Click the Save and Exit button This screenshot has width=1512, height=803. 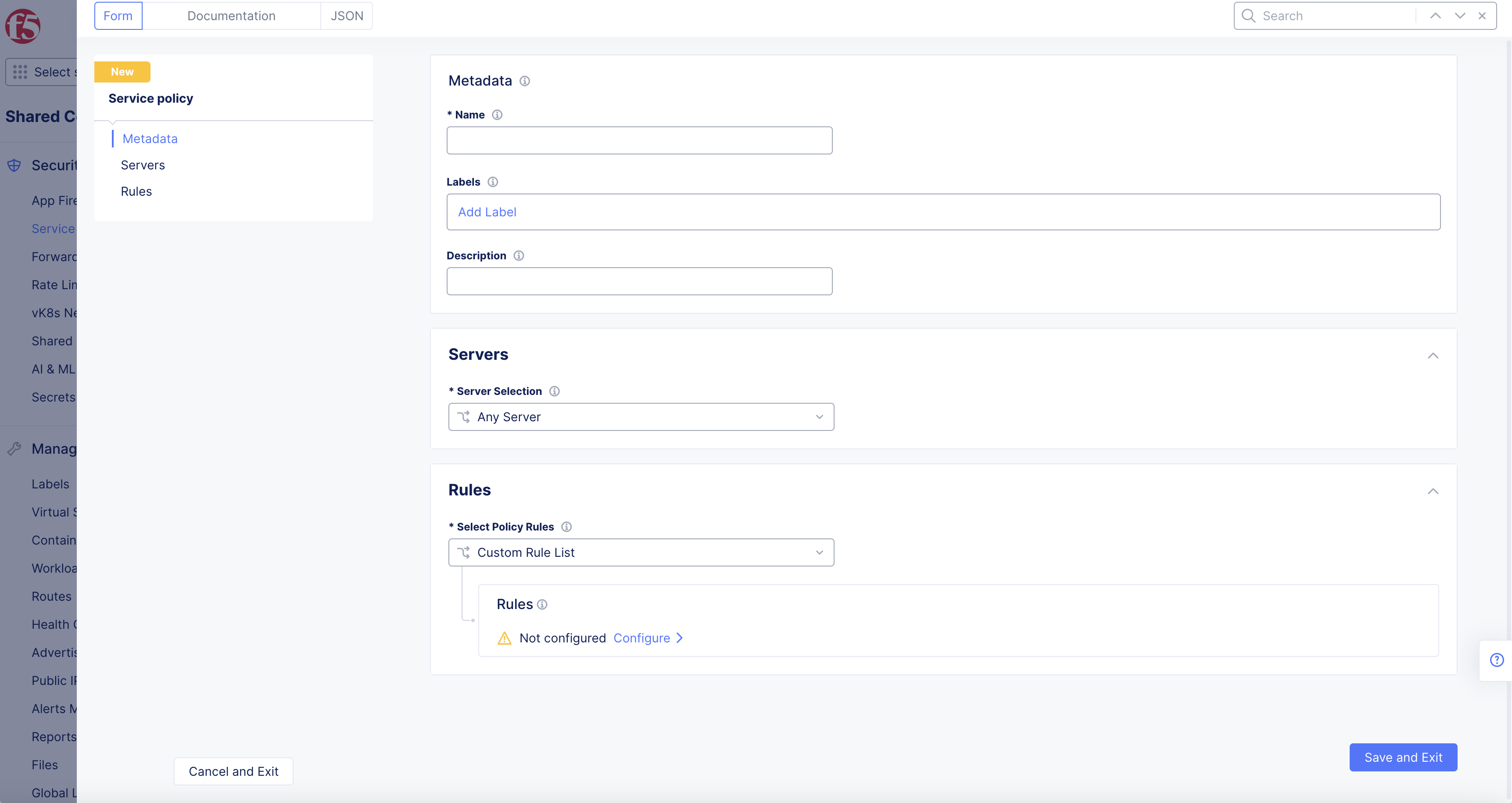pyautogui.click(x=1403, y=757)
